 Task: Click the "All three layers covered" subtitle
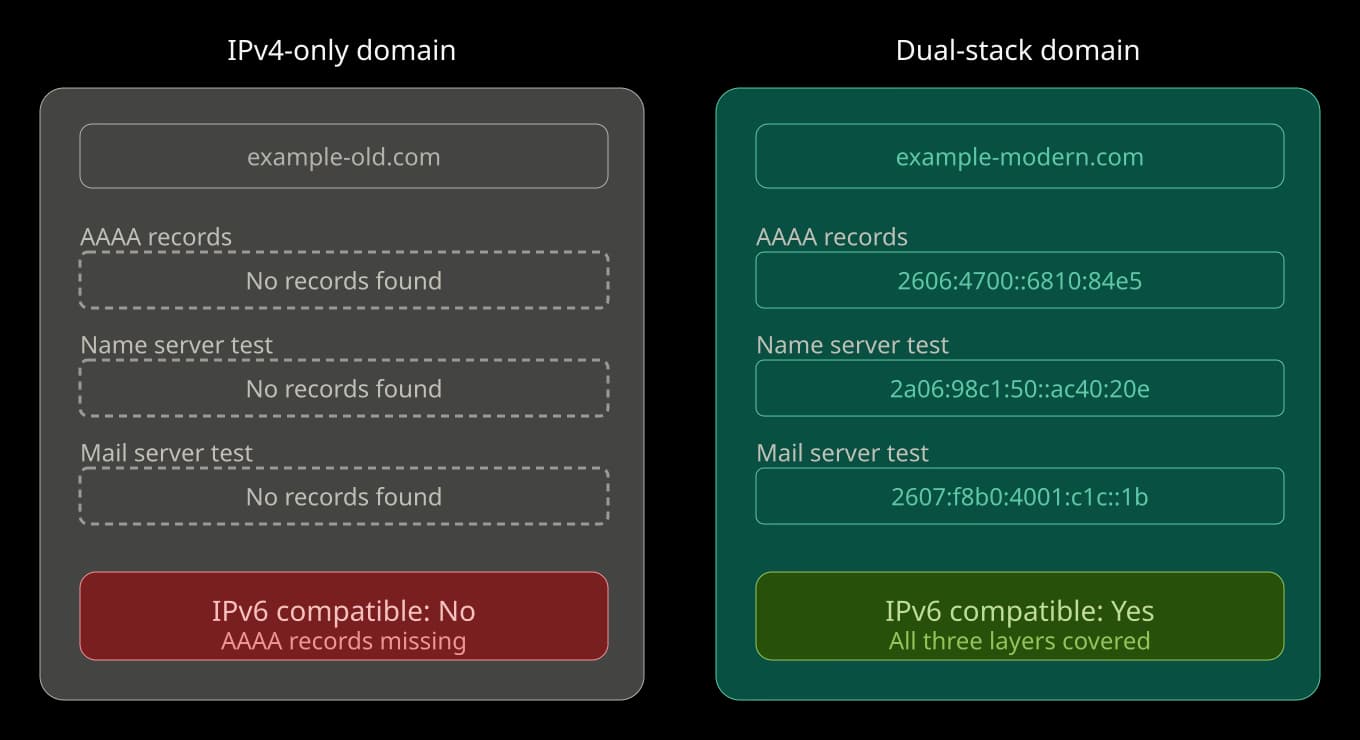click(1020, 641)
